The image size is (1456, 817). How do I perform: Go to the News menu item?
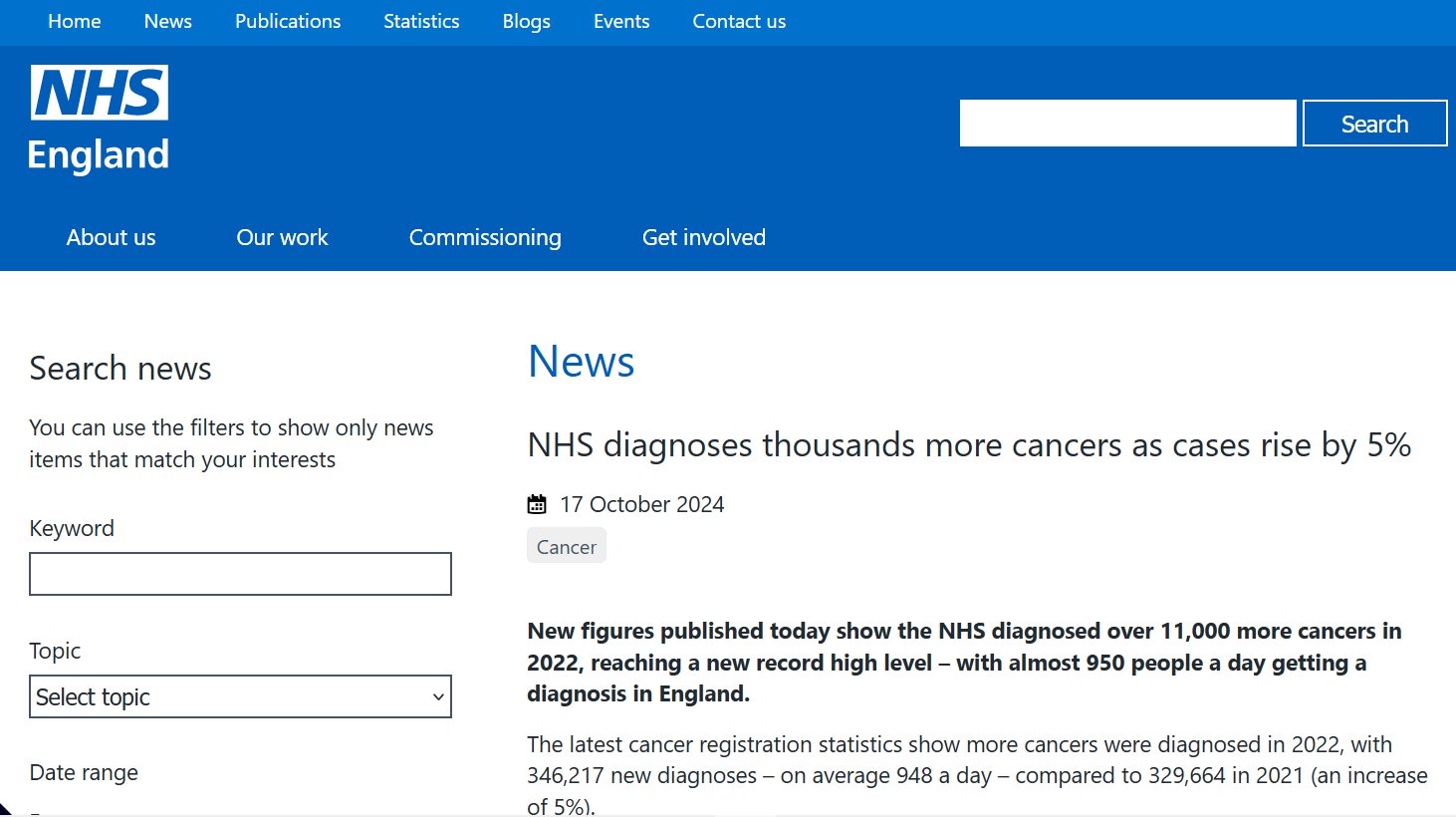pyautogui.click(x=167, y=21)
